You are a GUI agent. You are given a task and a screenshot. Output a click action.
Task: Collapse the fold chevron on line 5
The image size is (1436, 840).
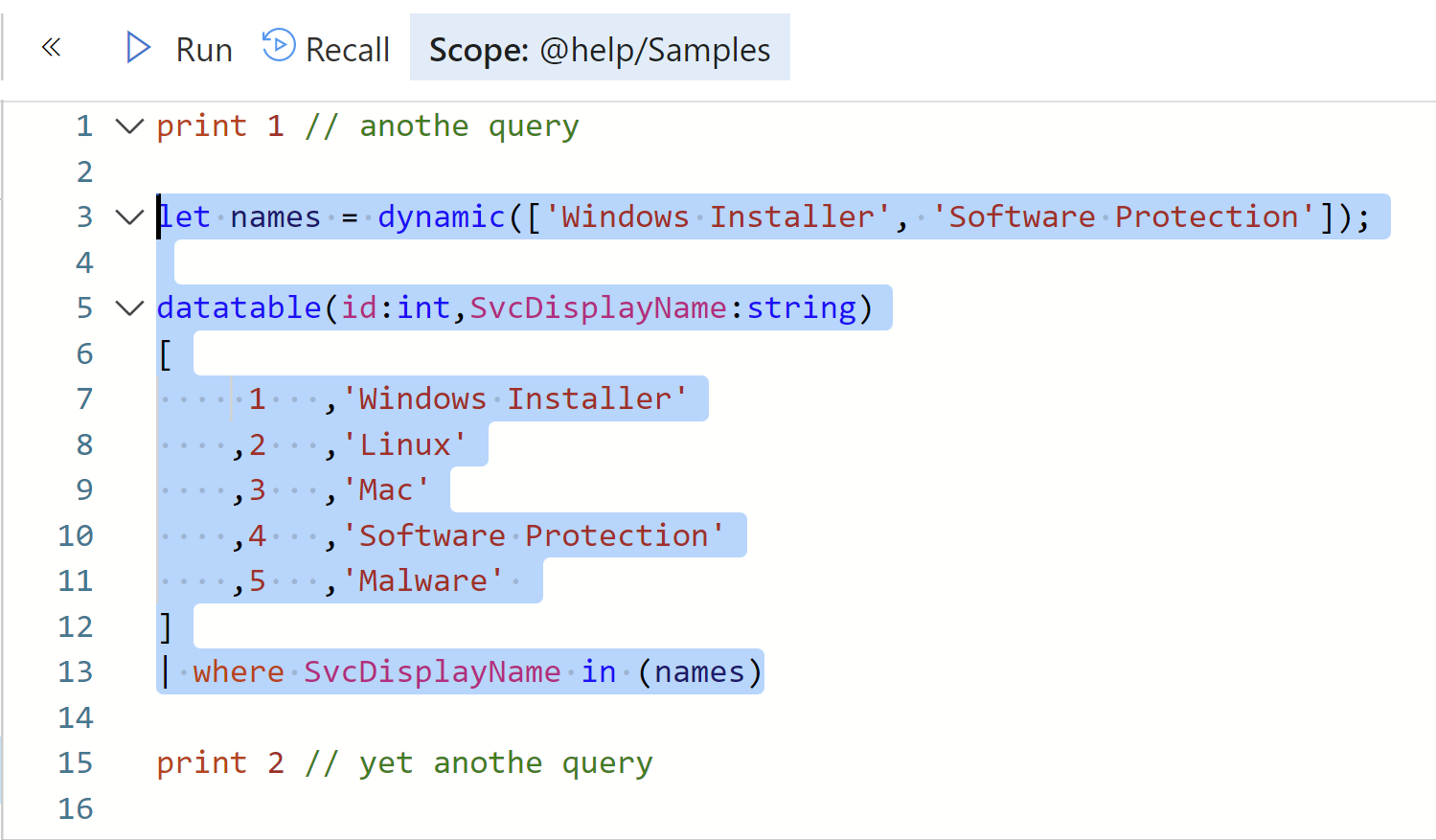coord(129,307)
